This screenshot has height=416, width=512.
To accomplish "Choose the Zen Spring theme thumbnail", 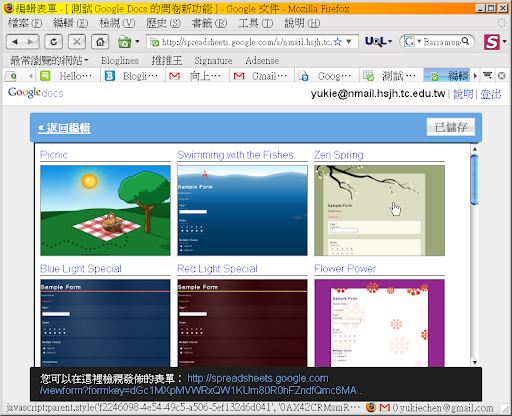I will coord(379,211).
